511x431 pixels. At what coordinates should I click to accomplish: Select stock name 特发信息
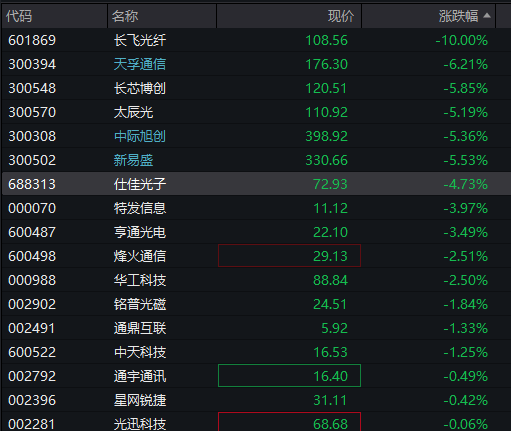140,208
